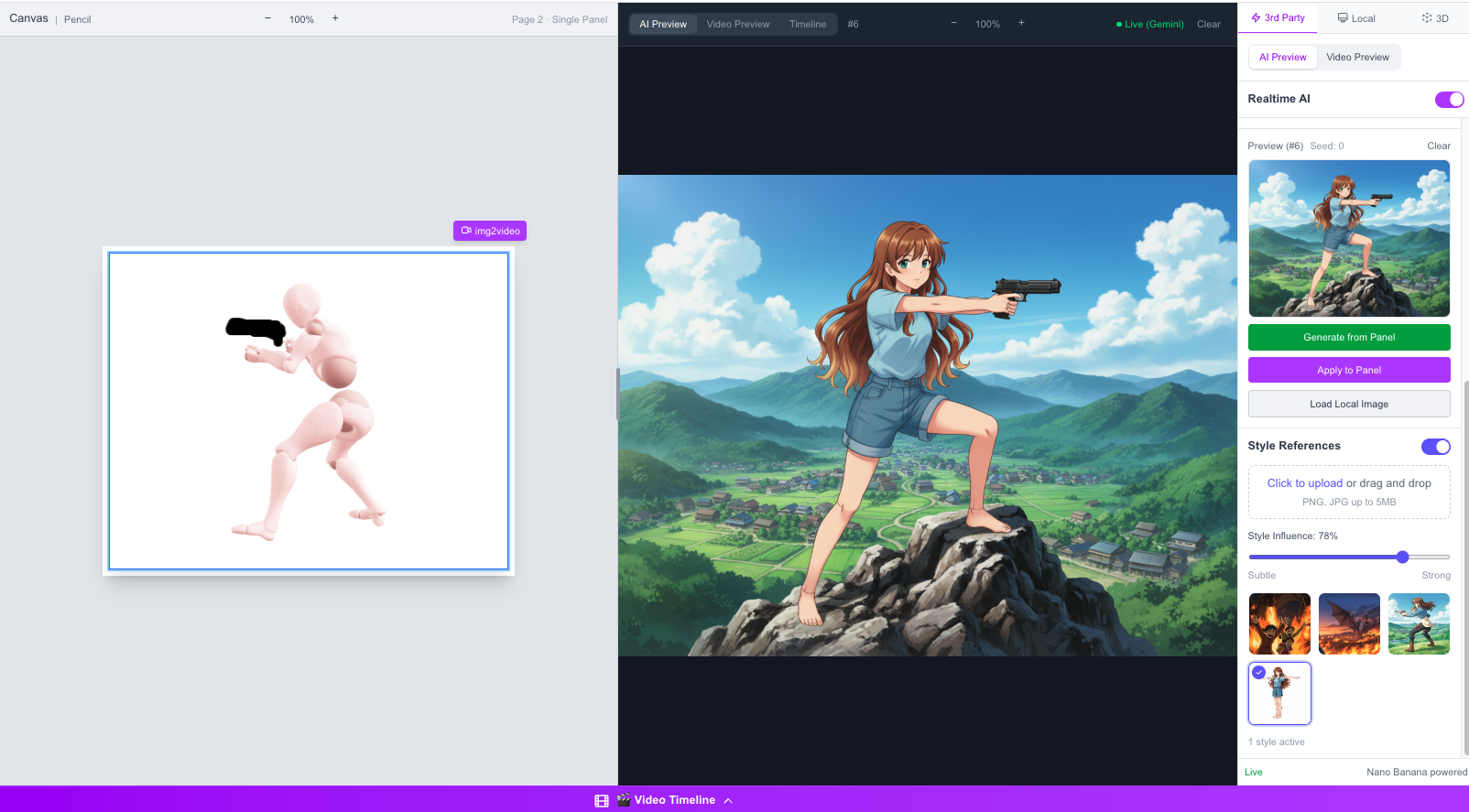Viewport: 1469px width, 812px height.
Task: Zoom in the AI preview with plus
Action: pos(1021,23)
